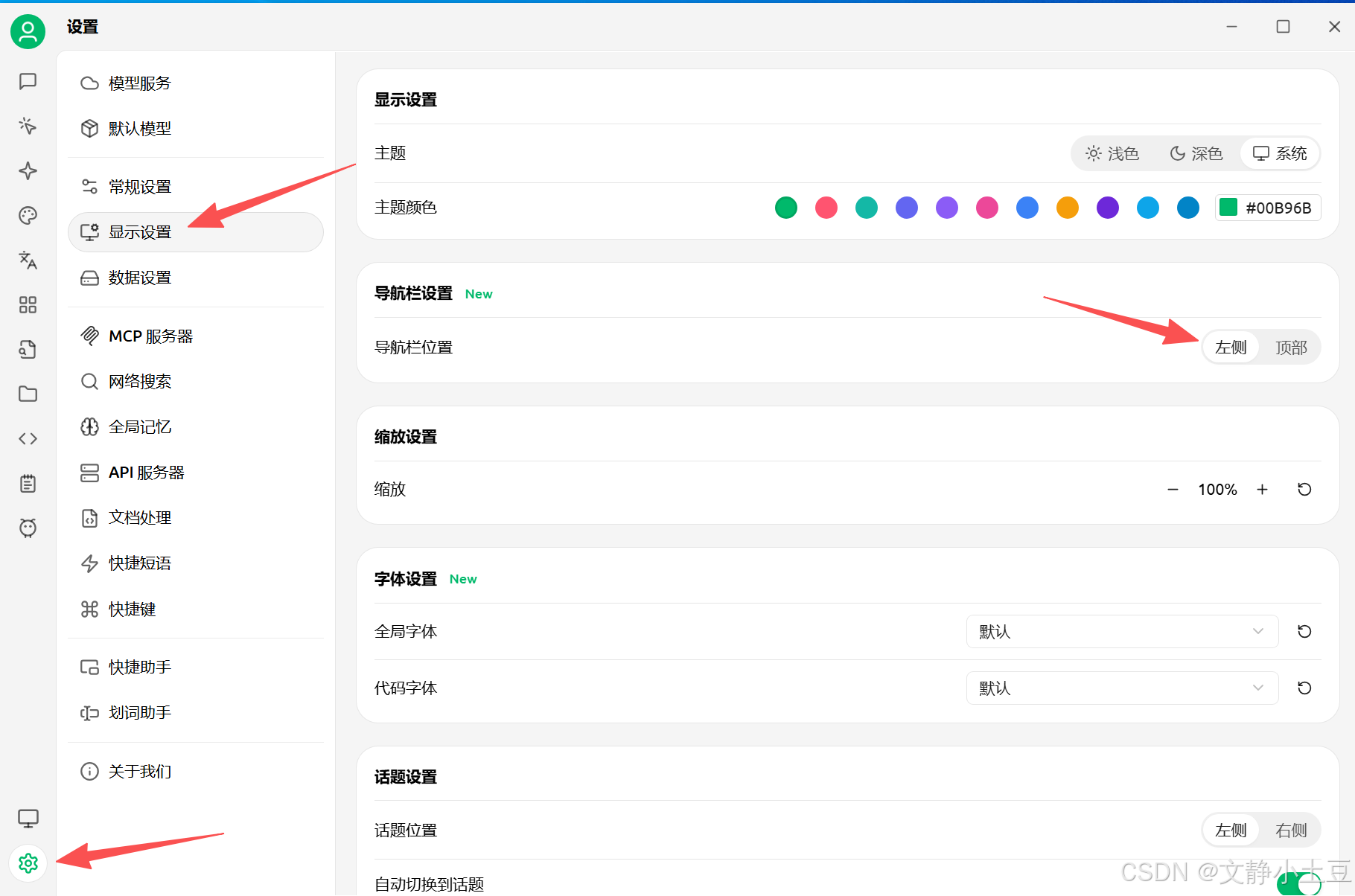Open the 代码字体 font dropdown
The height and width of the screenshot is (896, 1355).
pos(1122,688)
